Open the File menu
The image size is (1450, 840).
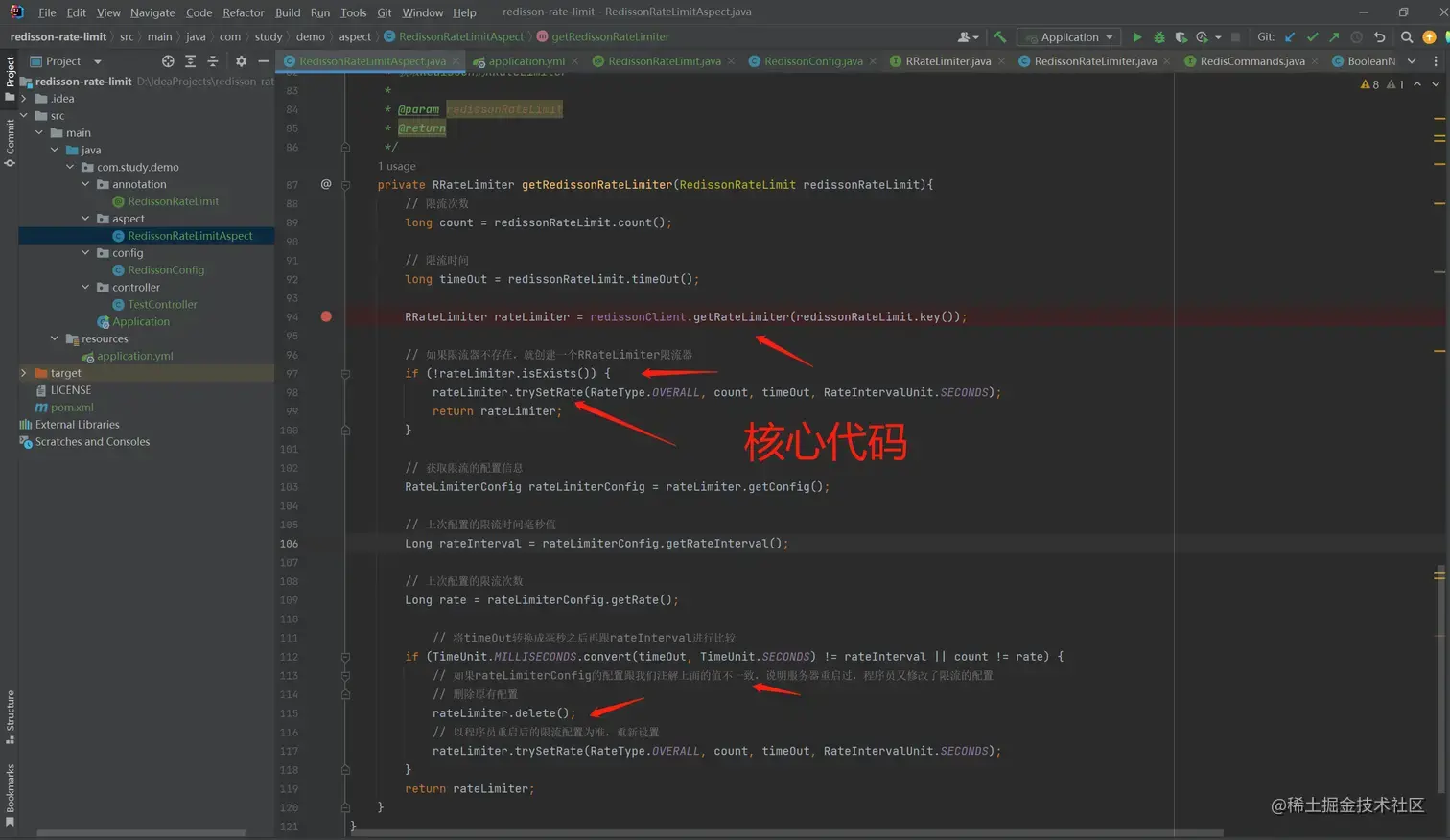point(47,12)
